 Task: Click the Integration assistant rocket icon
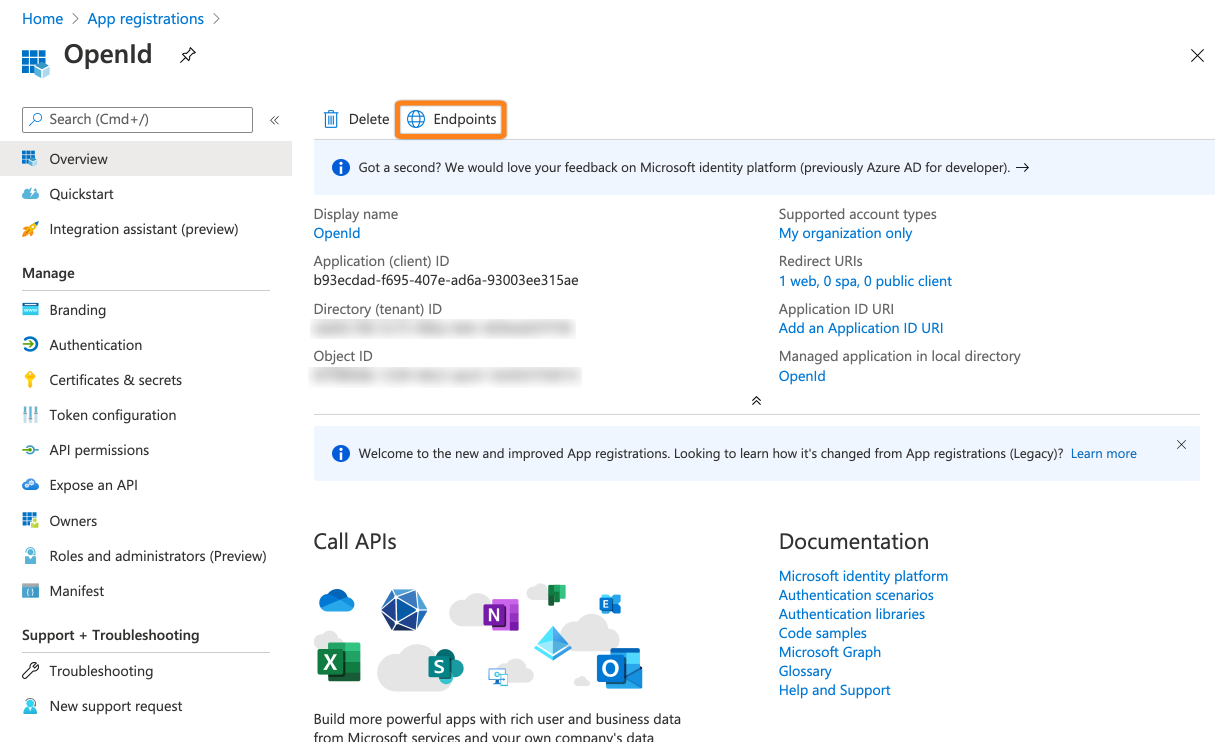30,229
